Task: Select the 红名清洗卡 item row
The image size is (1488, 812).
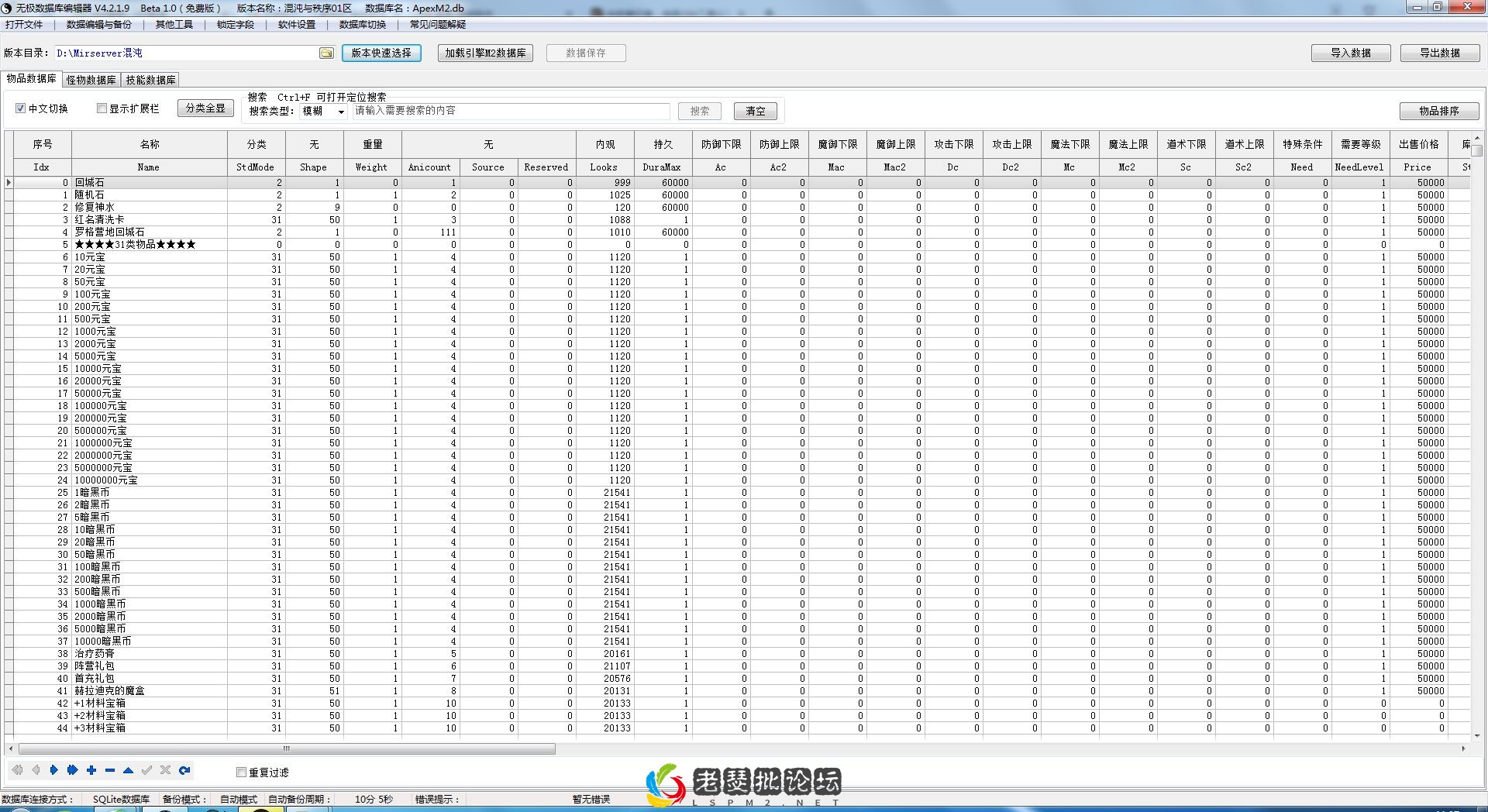Action: click(736, 220)
